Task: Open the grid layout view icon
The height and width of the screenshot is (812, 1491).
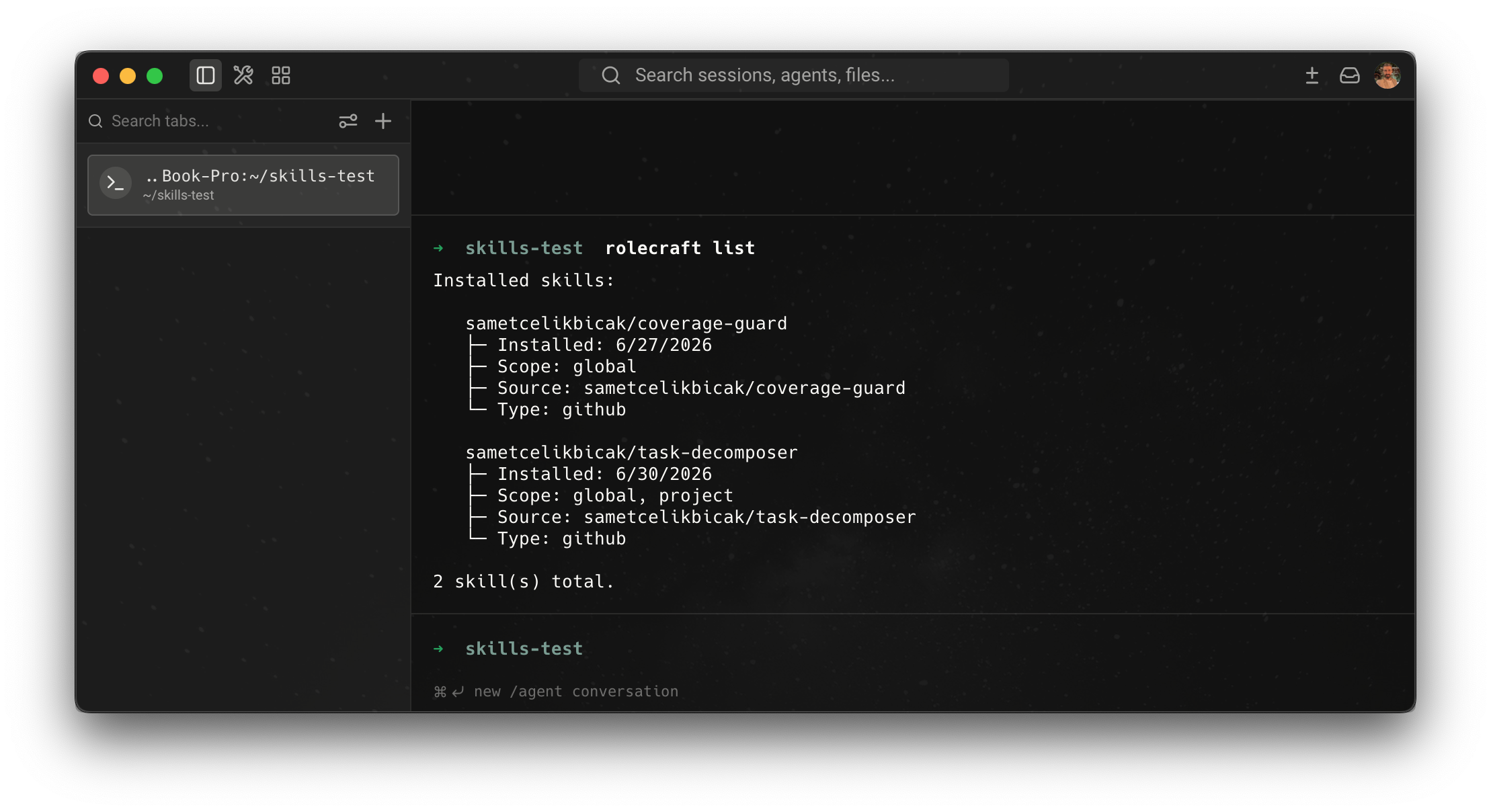Action: 281,75
